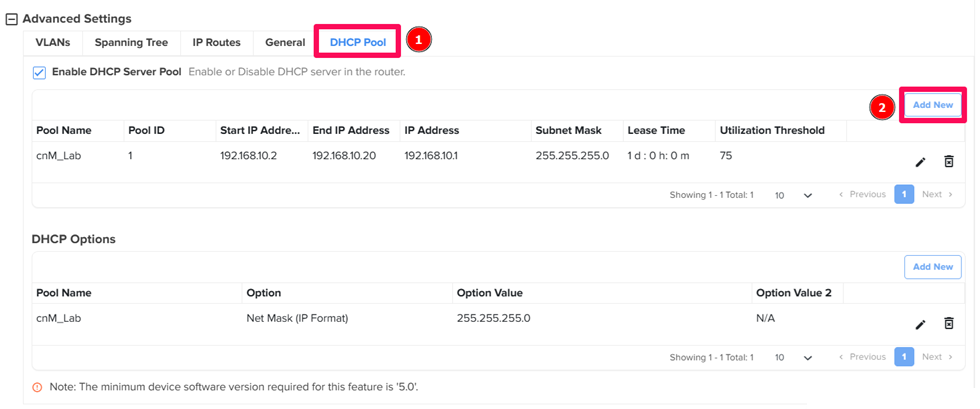Open the Spanning Tree tab
The width and height of the screenshot is (980, 409).
click(x=131, y=43)
